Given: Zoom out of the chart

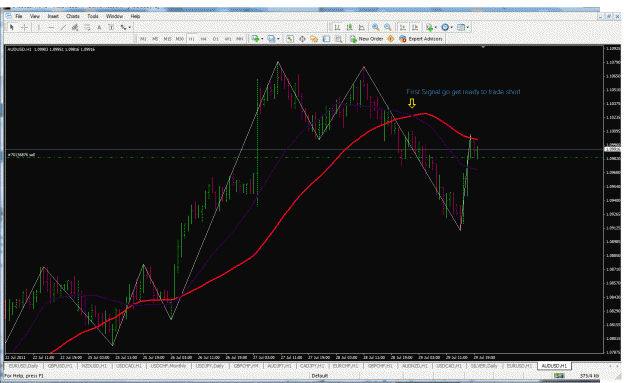Looking at the screenshot, I should (x=387, y=27).
